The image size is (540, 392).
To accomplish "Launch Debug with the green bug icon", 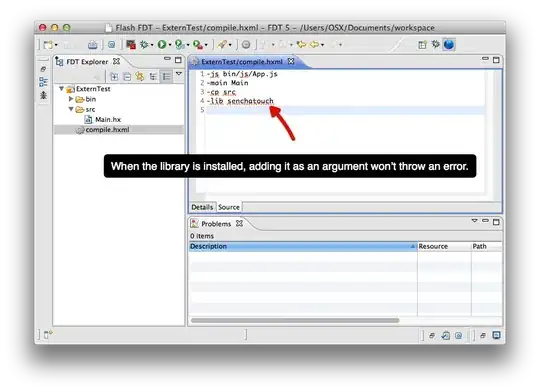I will (x=144, y=44).
